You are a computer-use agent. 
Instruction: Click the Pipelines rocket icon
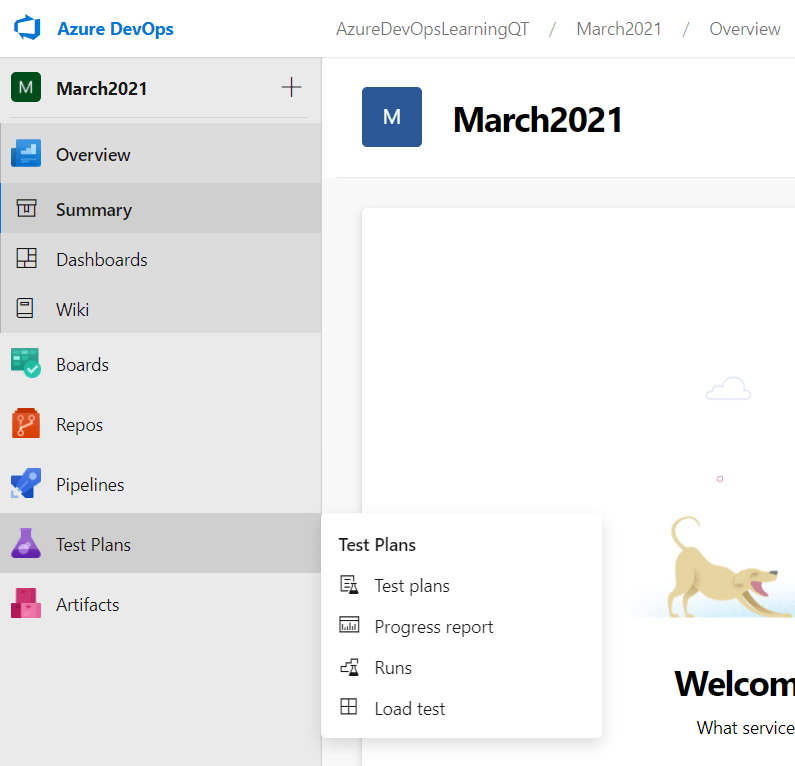click(x=26, y=483)
